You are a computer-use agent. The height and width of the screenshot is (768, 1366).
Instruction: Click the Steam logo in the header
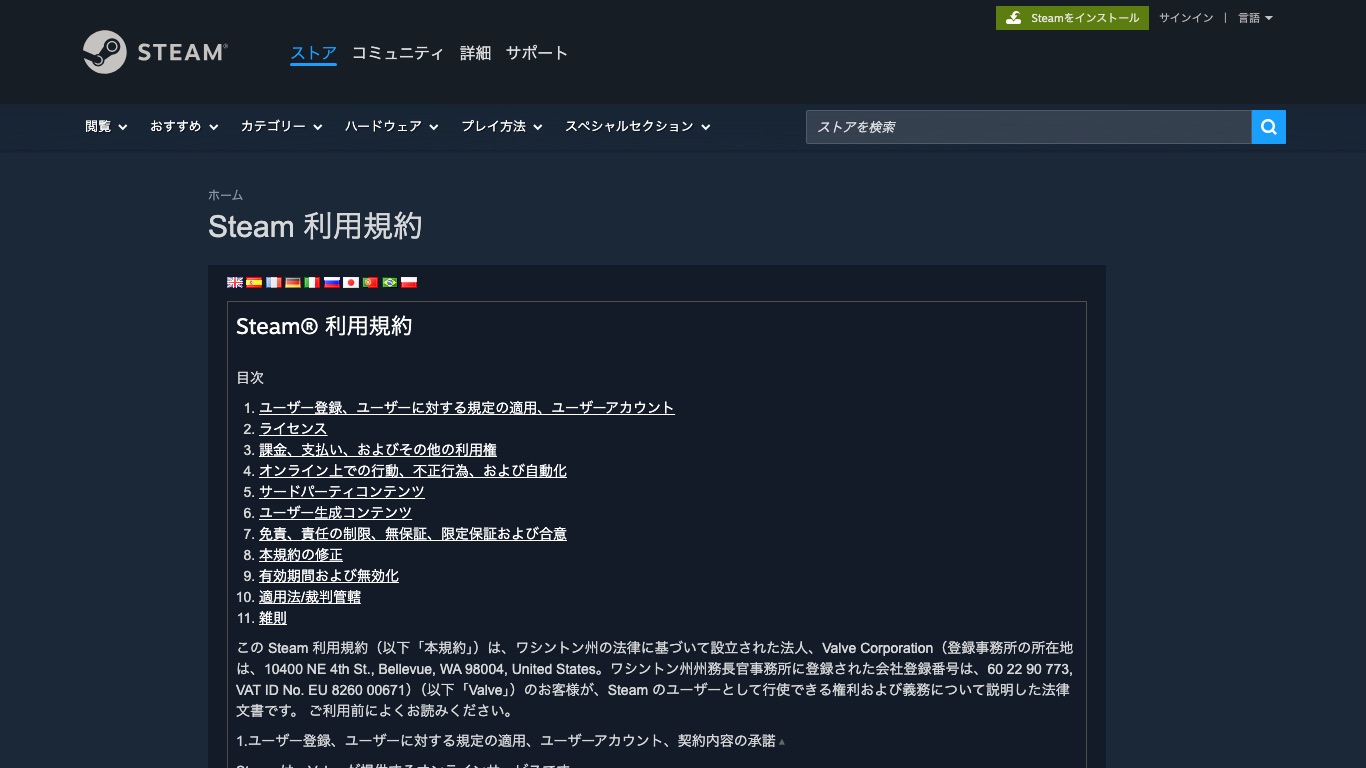click(x=156, y=52)
